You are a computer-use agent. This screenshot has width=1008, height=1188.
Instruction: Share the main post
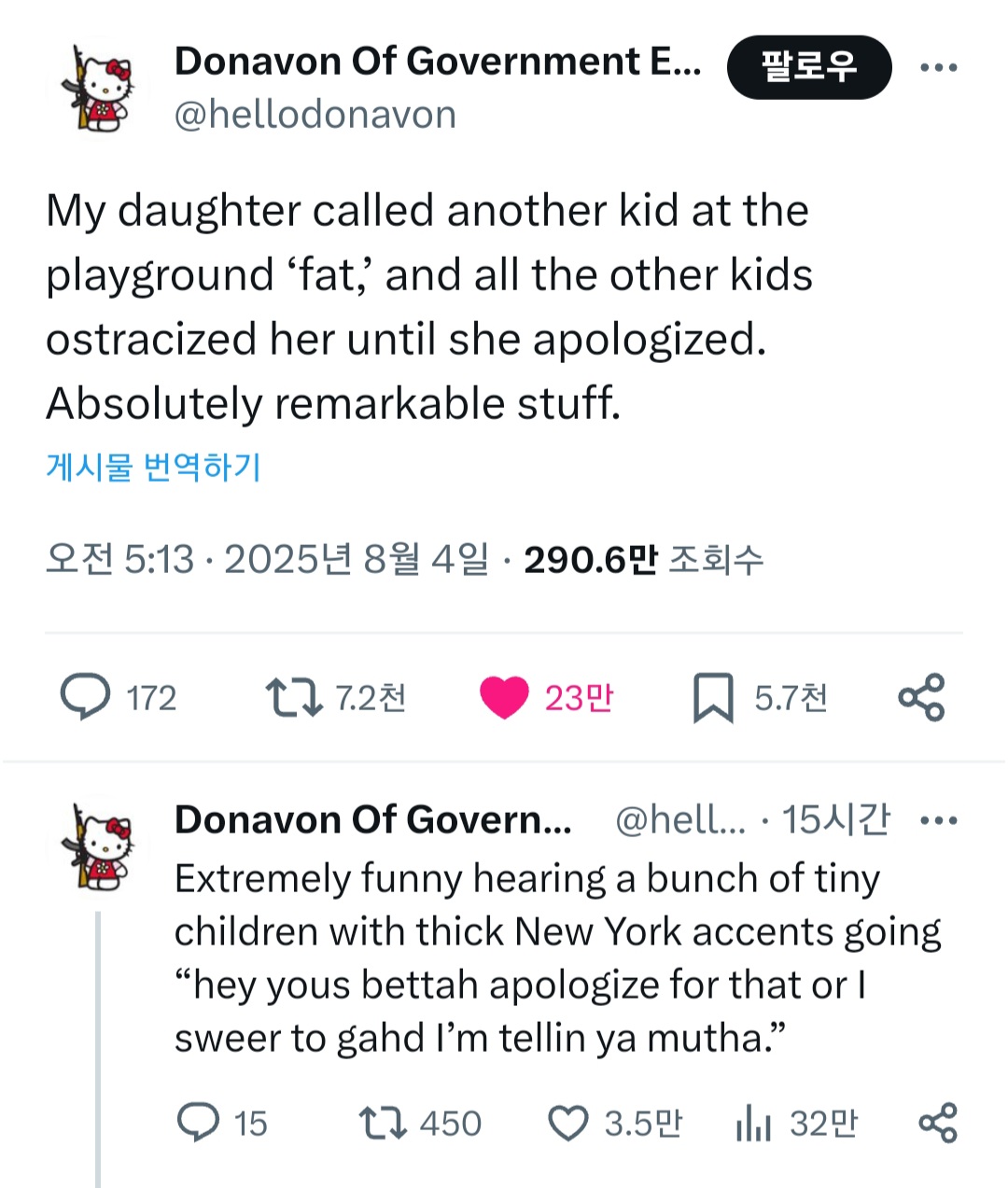(921, 697)
